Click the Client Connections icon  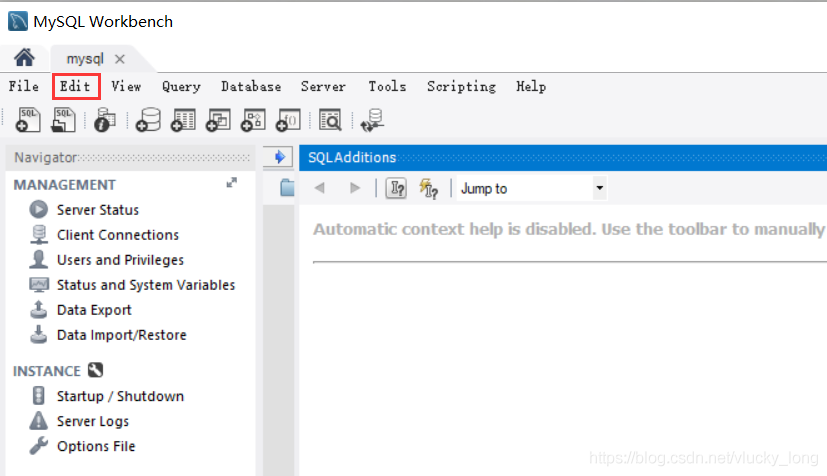tap(39, 235)
